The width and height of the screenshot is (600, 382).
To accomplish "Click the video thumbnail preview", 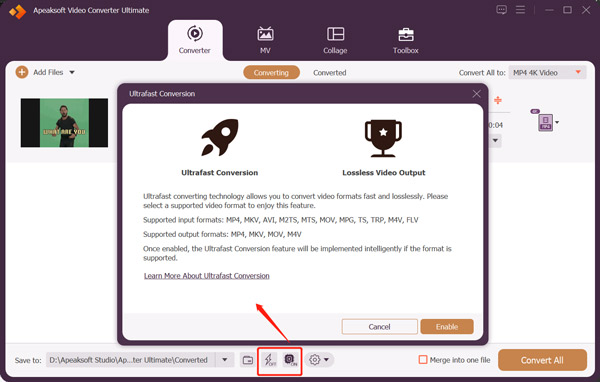I will [x=64, y=123].
